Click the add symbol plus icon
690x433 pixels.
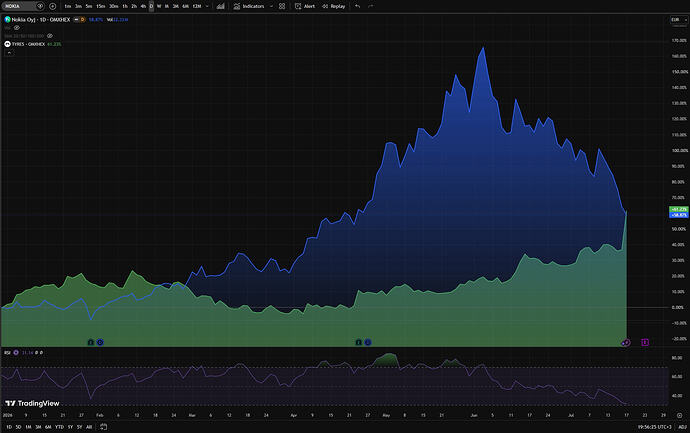click(52, 6)
